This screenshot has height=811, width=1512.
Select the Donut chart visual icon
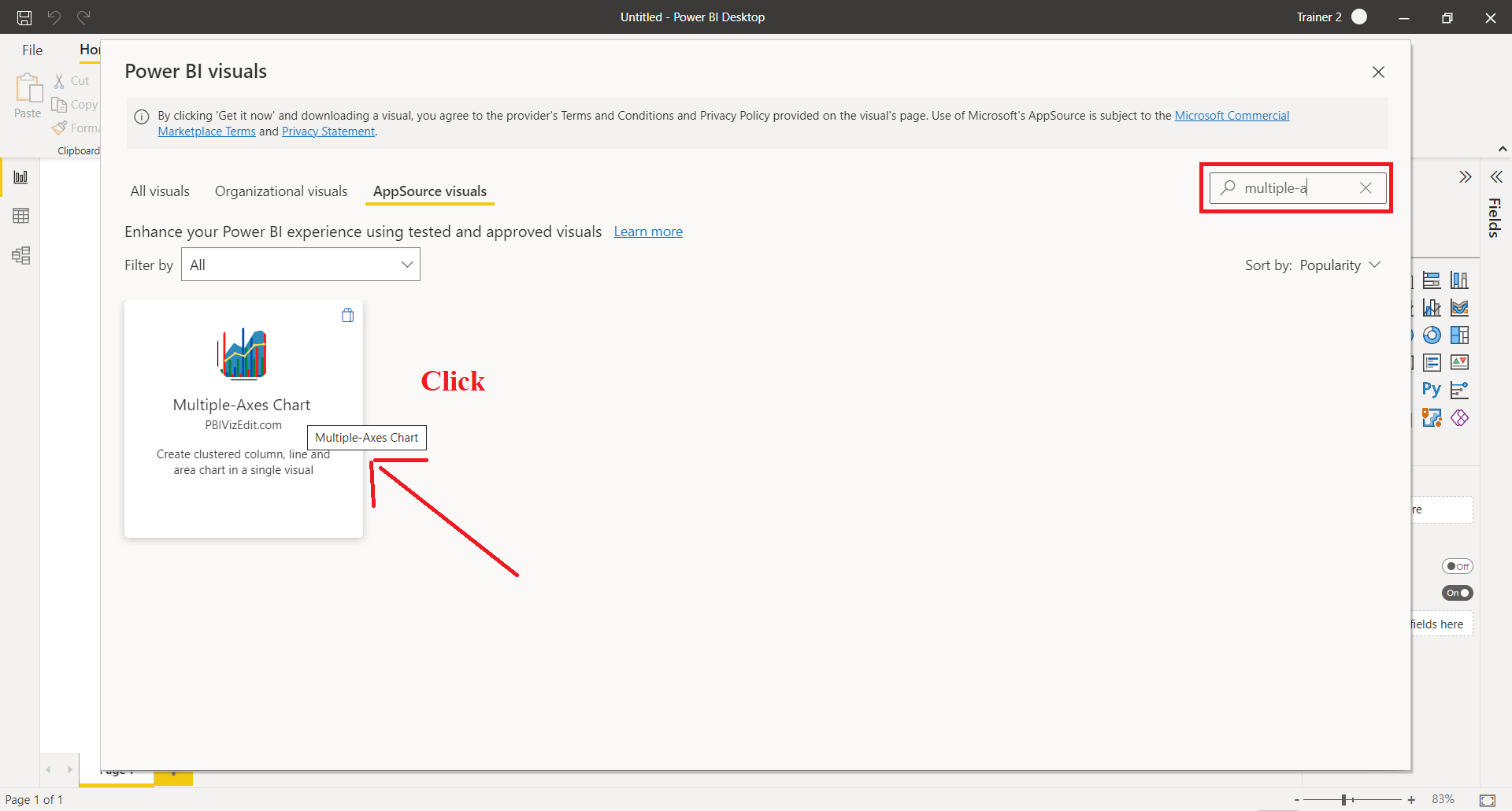(1432, 335)
